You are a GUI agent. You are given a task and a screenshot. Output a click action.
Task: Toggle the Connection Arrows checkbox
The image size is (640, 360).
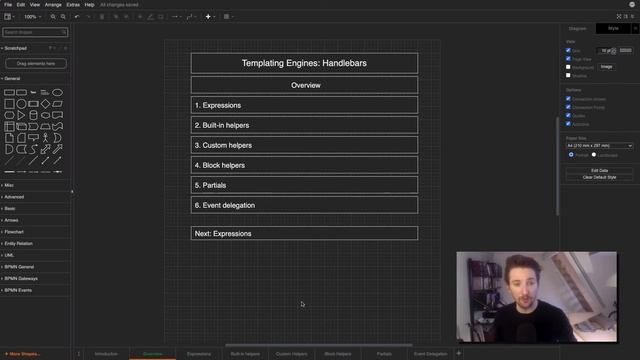click(568, 99)
